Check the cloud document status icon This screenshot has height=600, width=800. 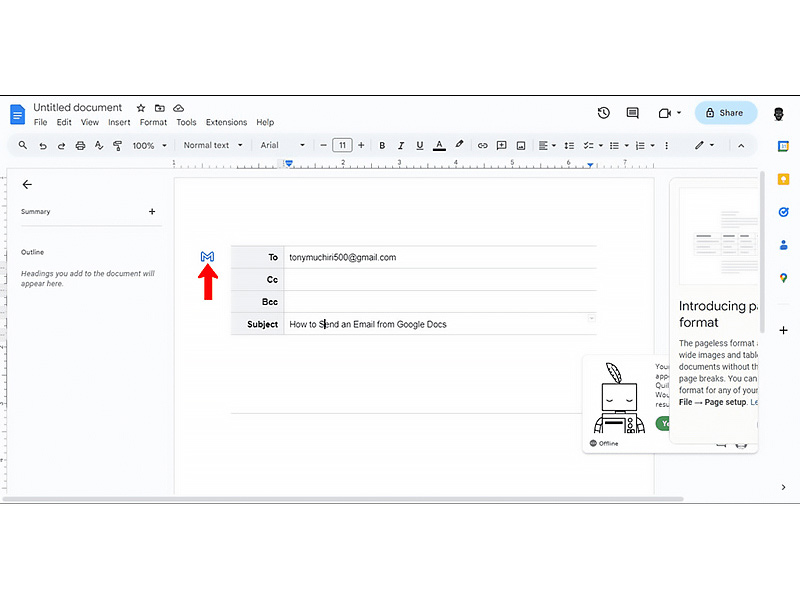[178, 108]
